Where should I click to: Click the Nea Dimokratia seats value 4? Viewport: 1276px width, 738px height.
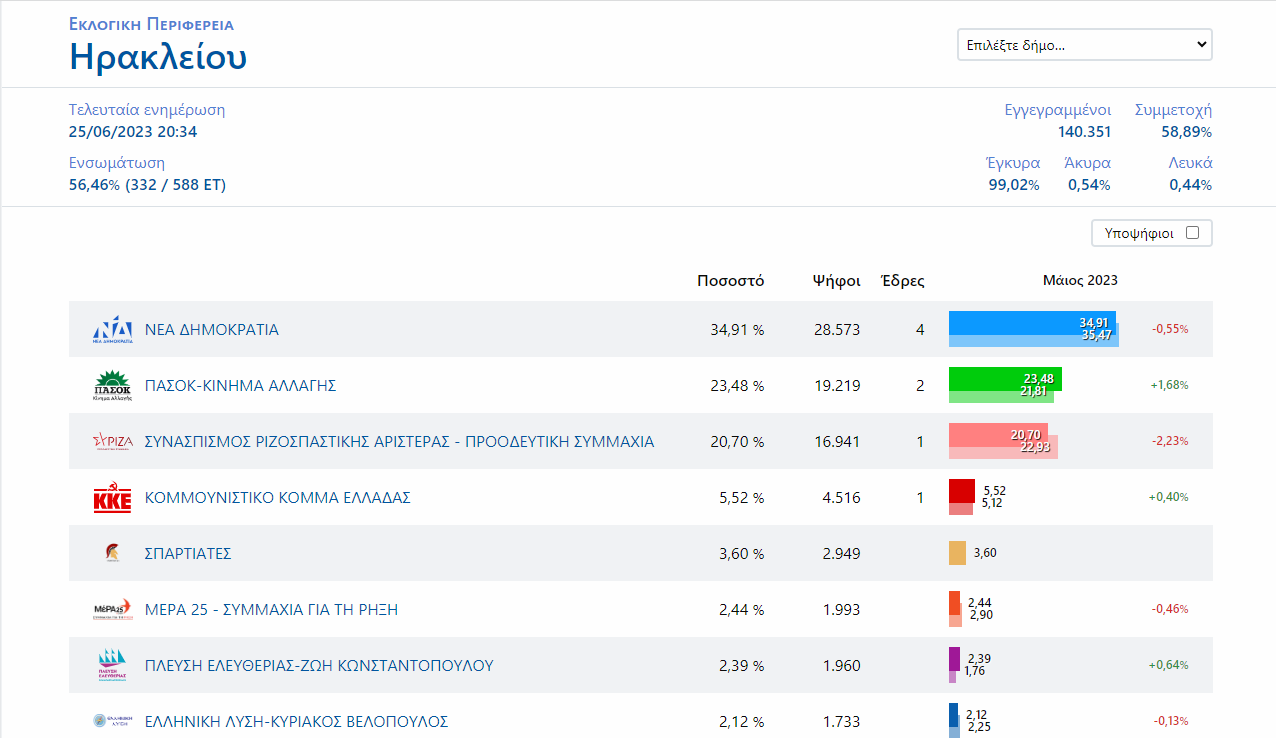pyautogui.click(x=920, y=330)
